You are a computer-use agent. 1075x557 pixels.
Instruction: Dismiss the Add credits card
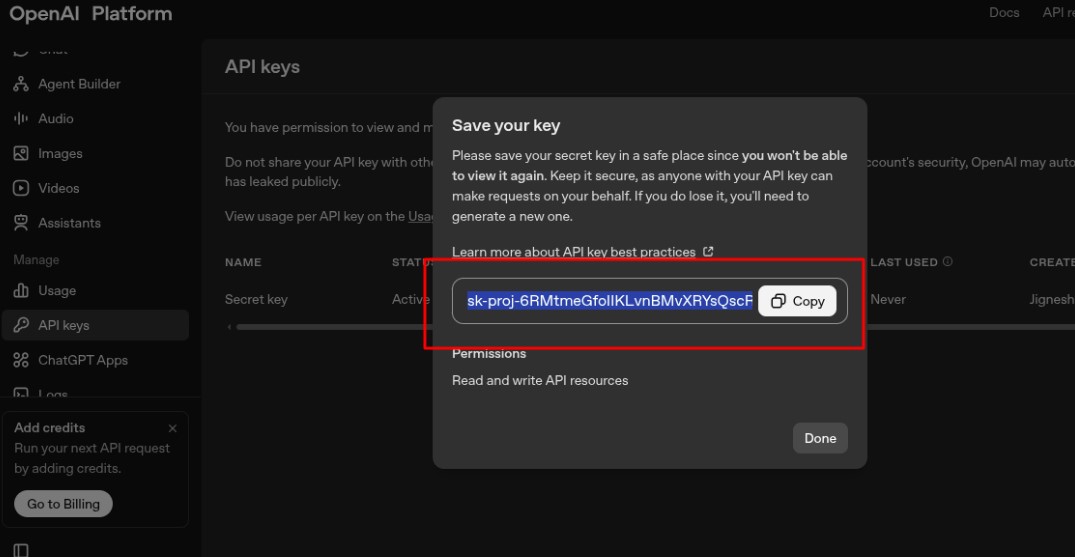pyautogui.click(x=172, y=428)
